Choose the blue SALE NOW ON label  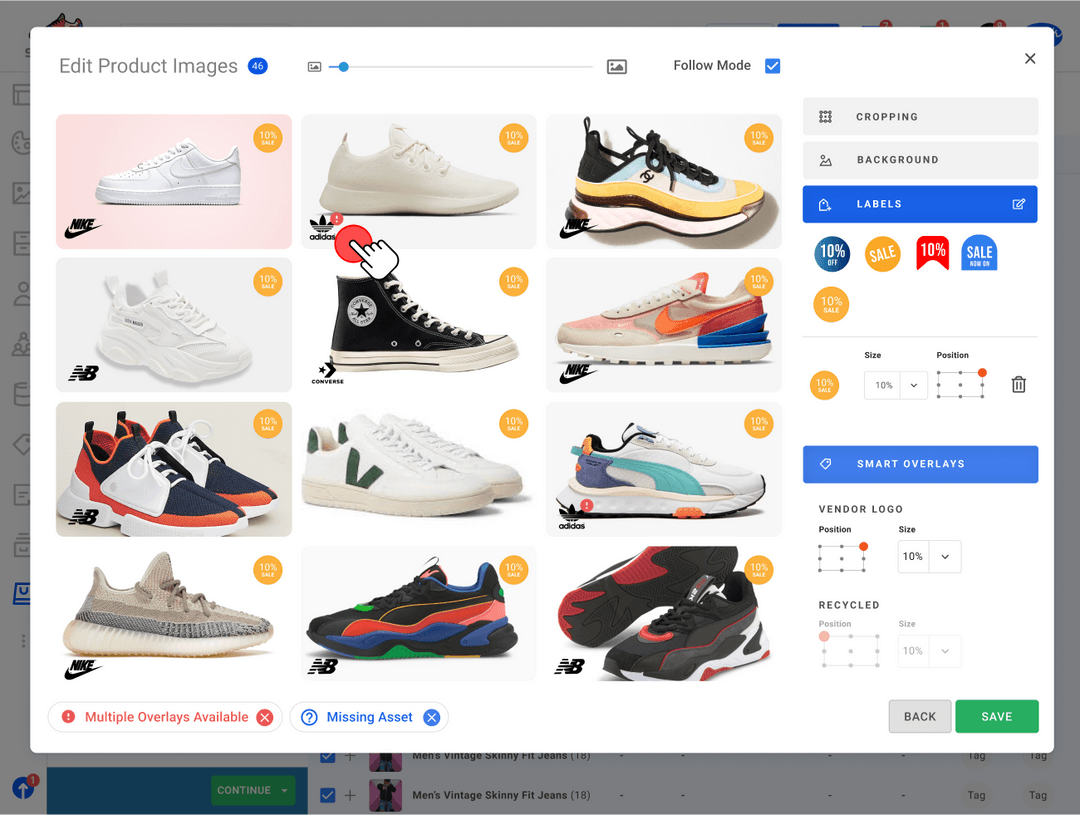click(x=979, y=253)
